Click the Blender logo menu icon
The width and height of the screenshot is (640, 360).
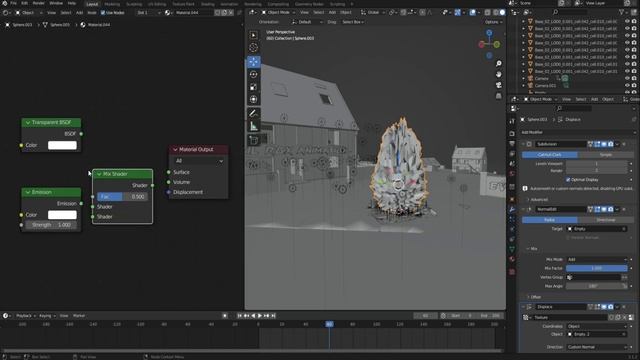click(4, 3)
